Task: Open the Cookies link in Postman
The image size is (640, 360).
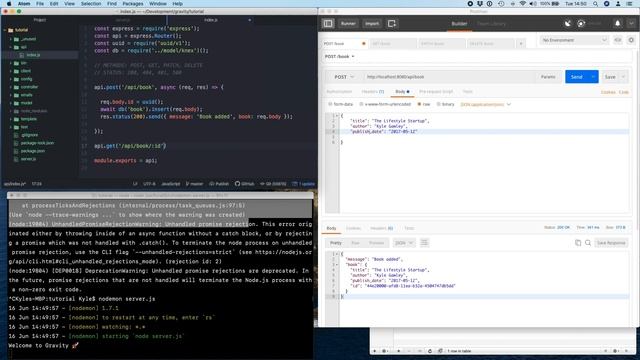Action: [x=608, y=92]
